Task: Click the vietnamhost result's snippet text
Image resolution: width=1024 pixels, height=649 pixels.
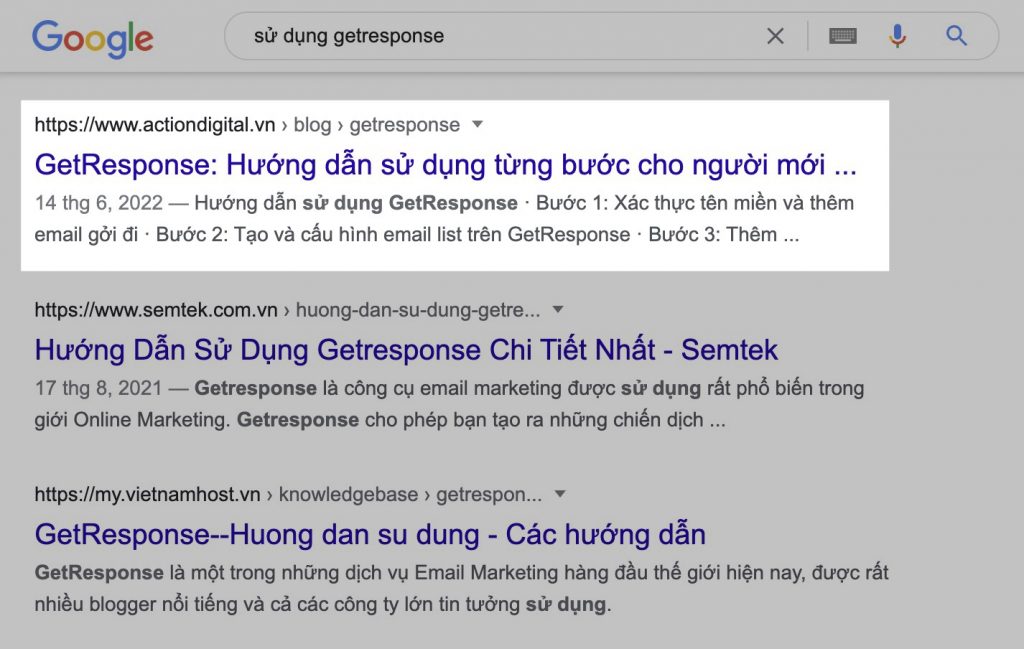Action: pyautogui.click(x=460, y=589)
